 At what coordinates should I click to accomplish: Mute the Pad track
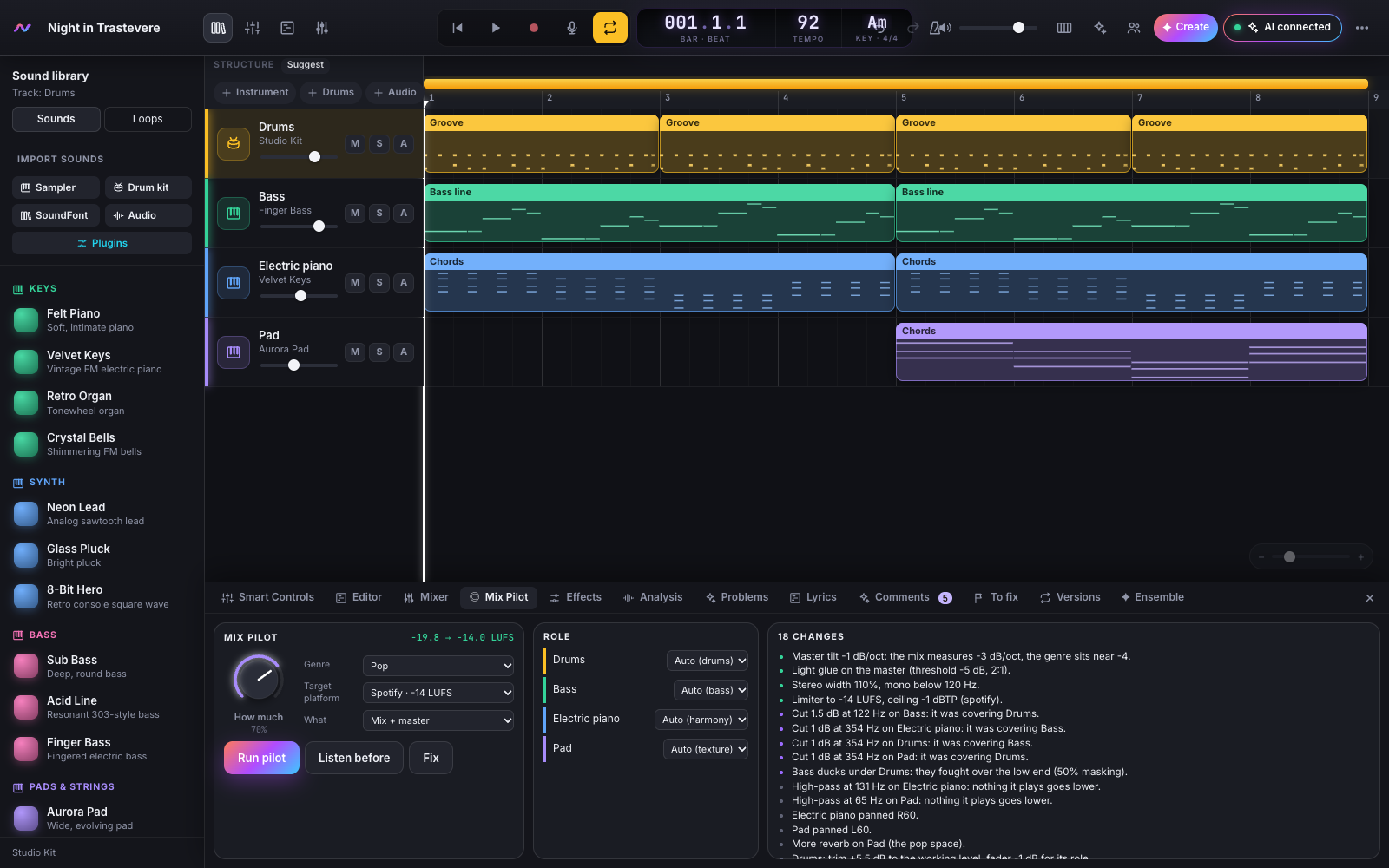355,352
